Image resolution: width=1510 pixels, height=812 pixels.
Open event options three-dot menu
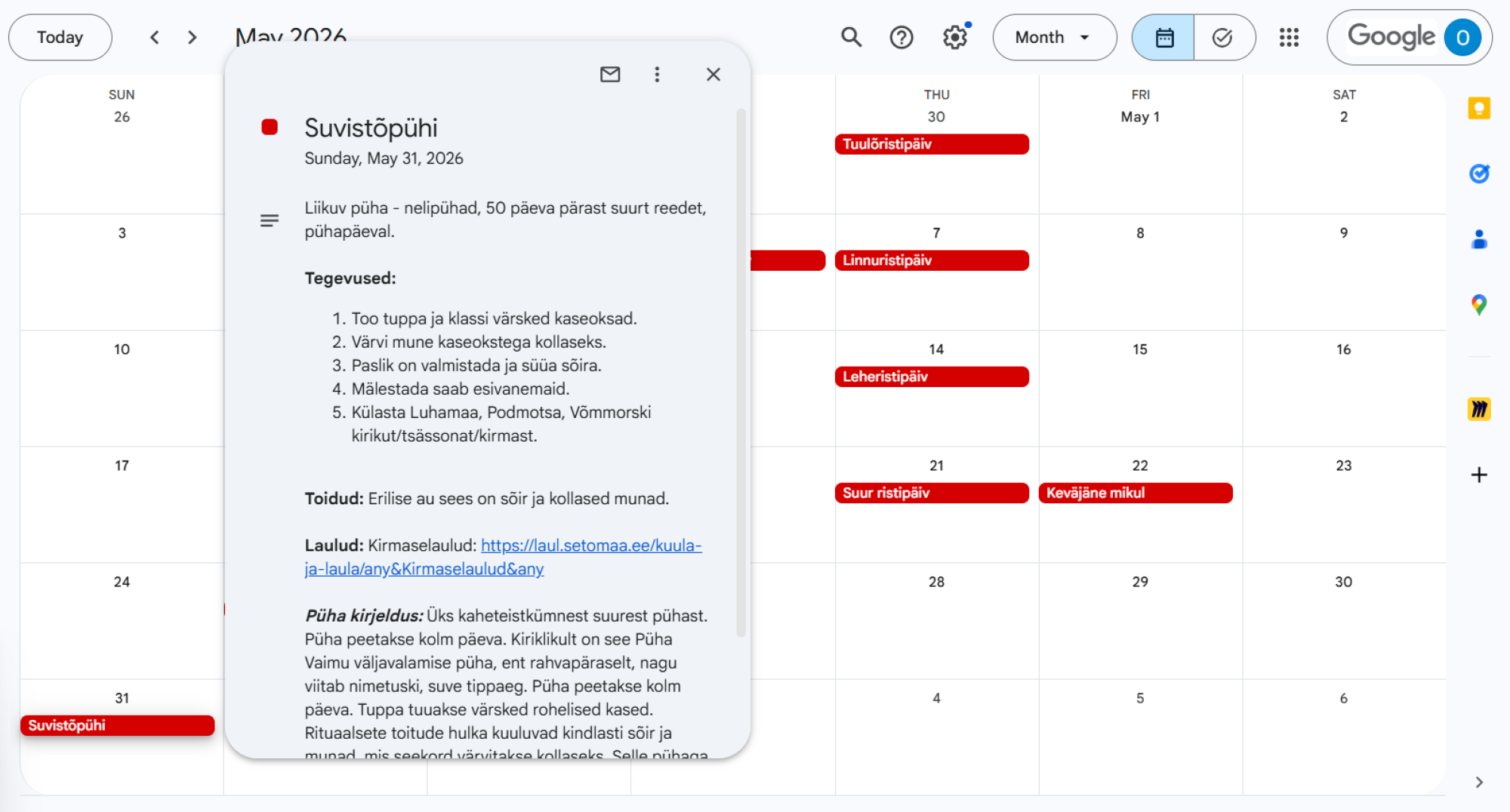pos(657,74)
